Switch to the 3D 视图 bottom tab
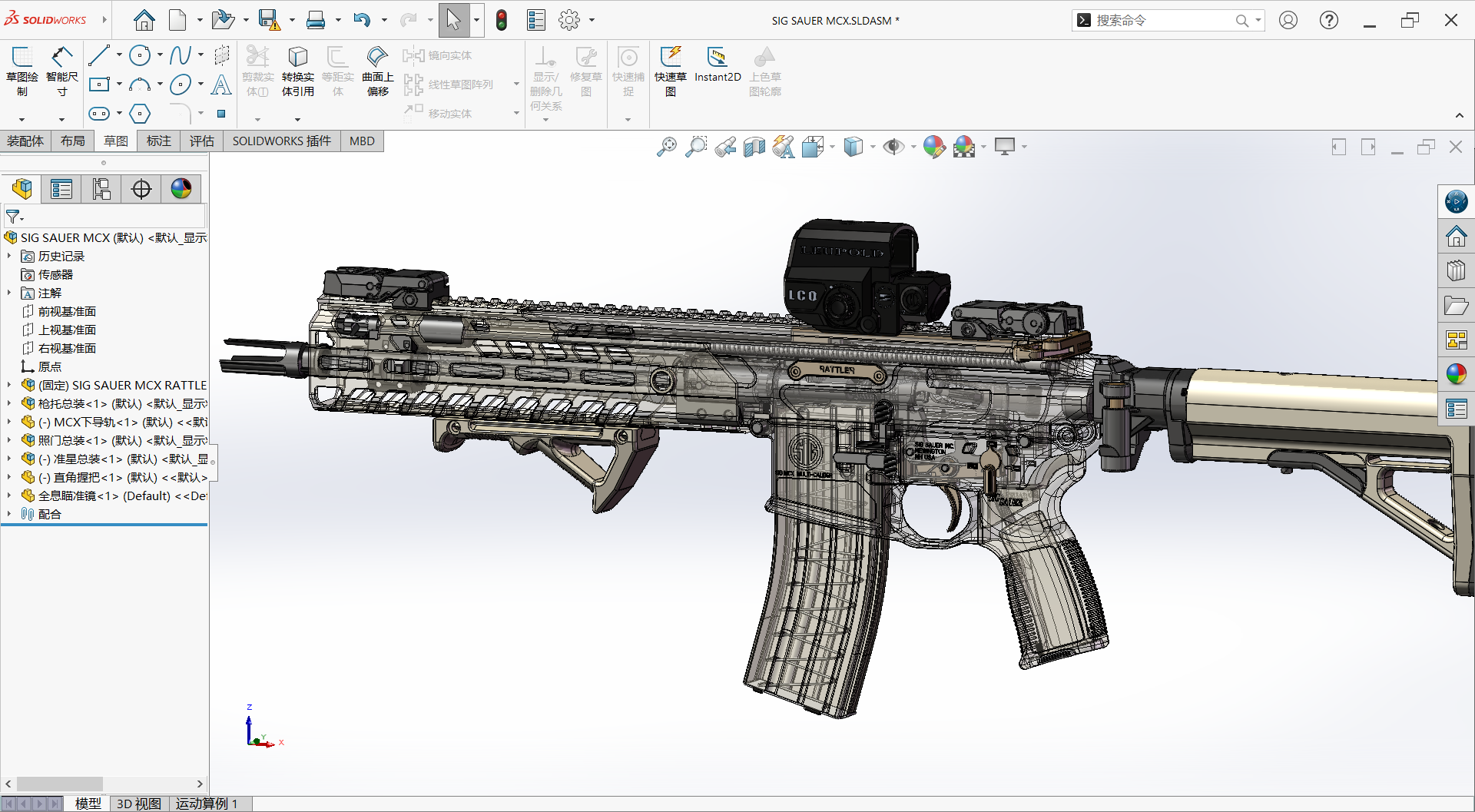Image resolution: width=1475 pixels, height=812 pixels. 138,804
